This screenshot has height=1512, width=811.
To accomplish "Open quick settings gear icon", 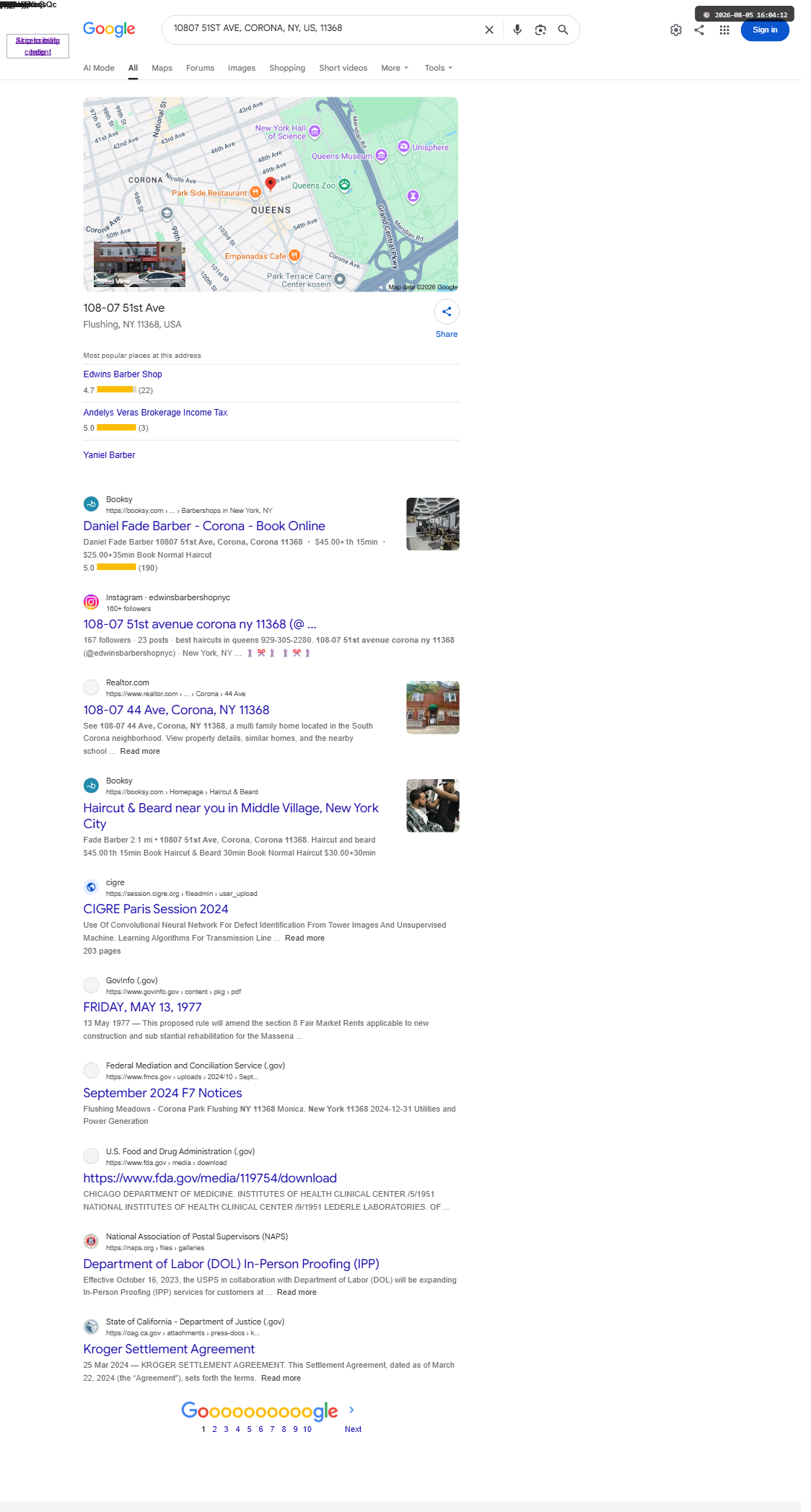I will (x=676, y=30).
